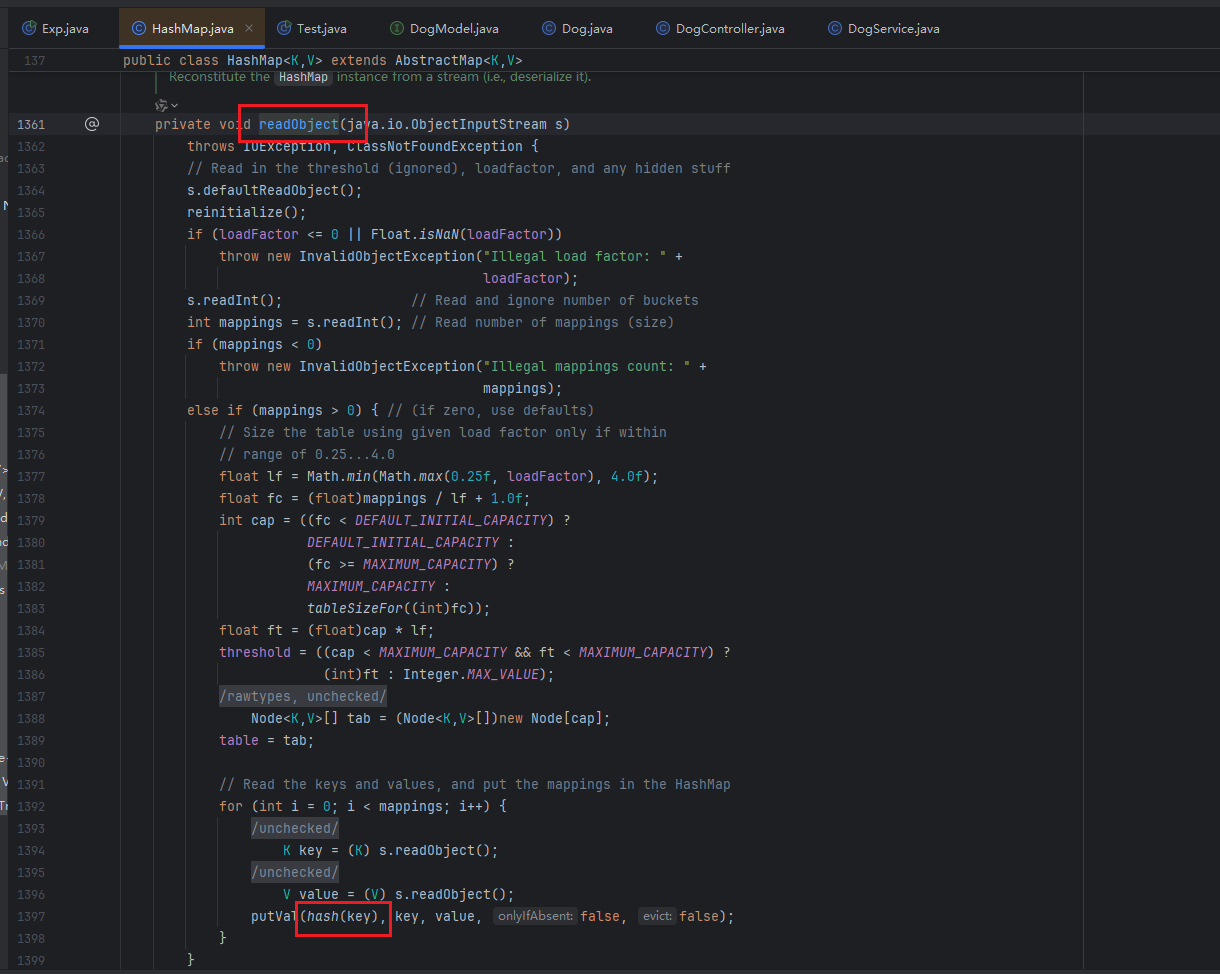
Task: Click the highlighted readObject method name
Action: [x=298, y=124]
